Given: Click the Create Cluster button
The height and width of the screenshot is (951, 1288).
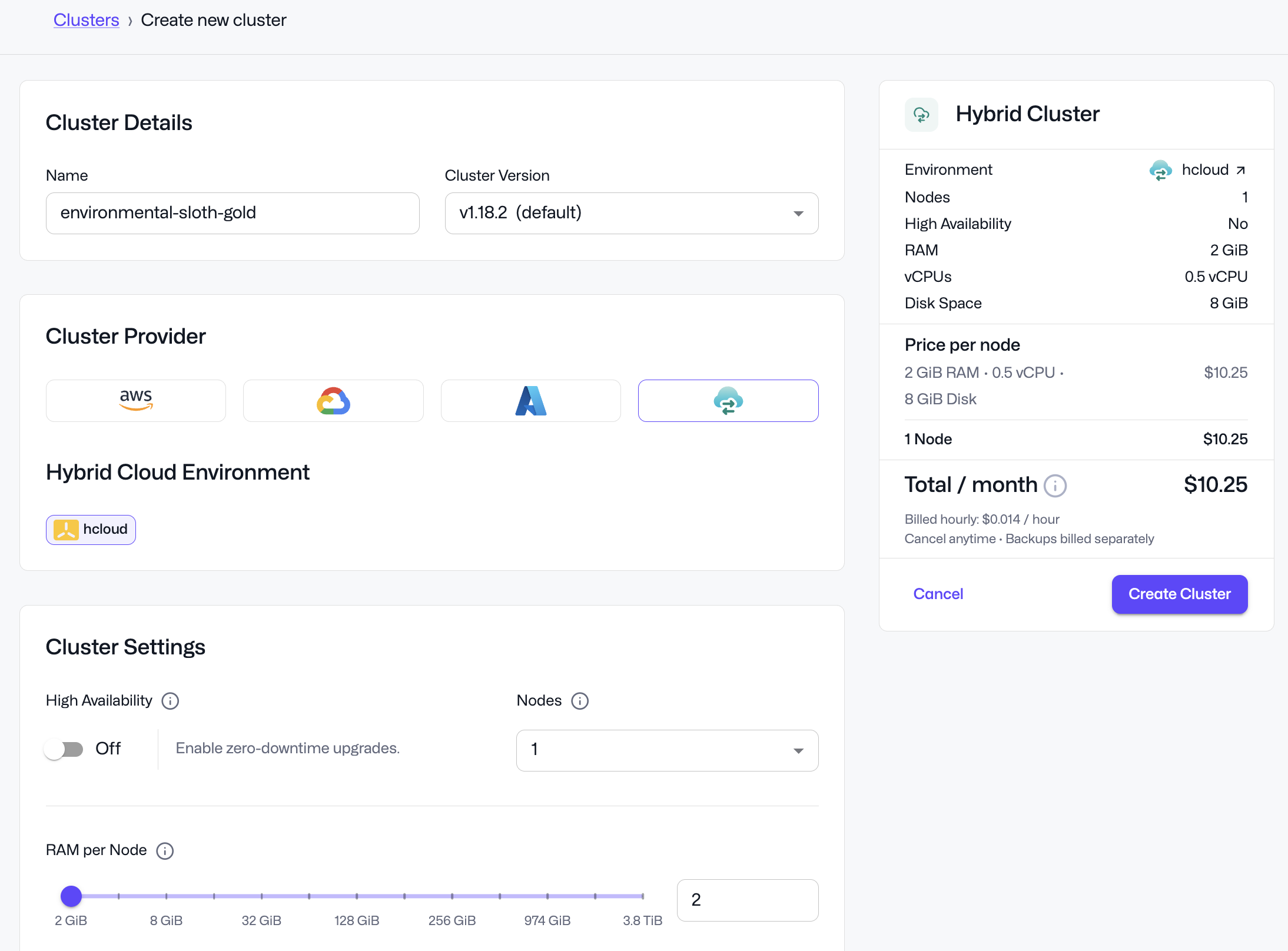Looking at the screenshot, I should point(1180,594).
